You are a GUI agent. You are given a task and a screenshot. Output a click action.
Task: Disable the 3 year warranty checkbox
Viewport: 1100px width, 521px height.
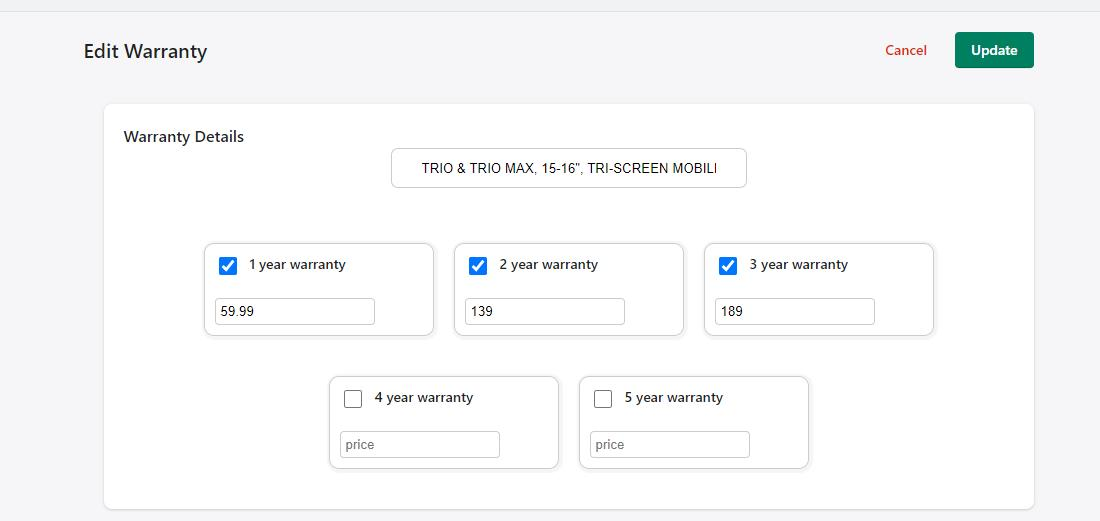728,266
